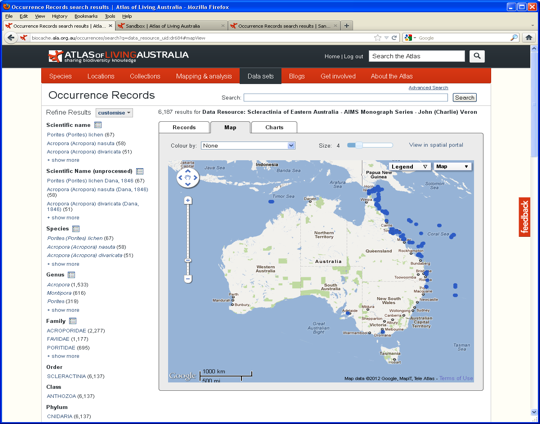Switch to the Records tab
540x424 pixels.
click(x=184, y=127)
